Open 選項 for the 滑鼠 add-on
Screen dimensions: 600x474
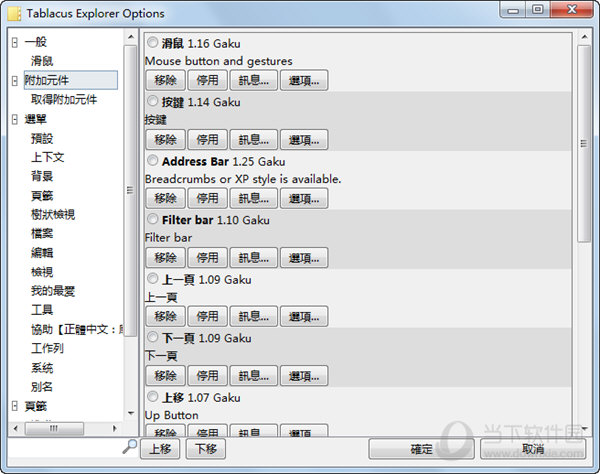point(304,80)
